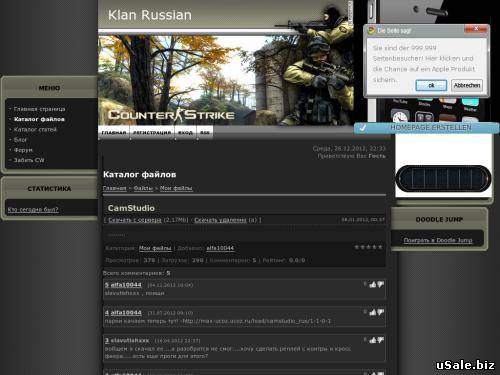Open Блог in the side menu
The image size is (500, 375).
[x=20, y=140]
